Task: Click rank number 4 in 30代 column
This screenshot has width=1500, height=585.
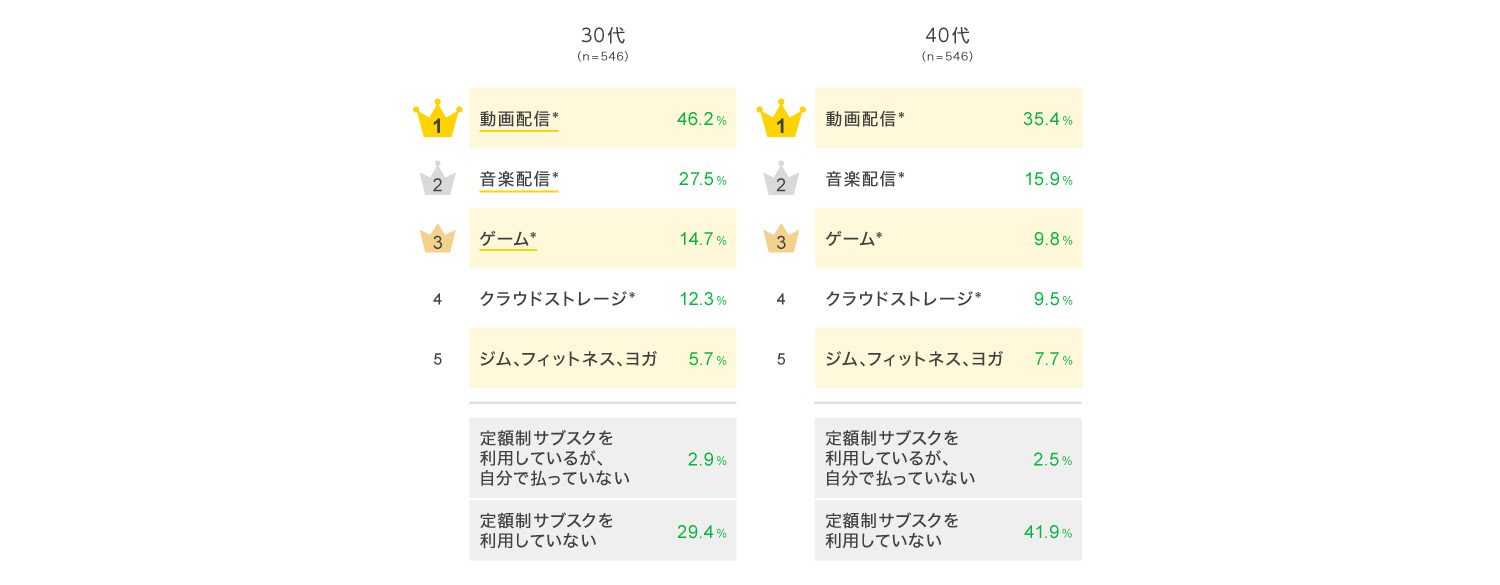Action: click(x=437, y=298)
